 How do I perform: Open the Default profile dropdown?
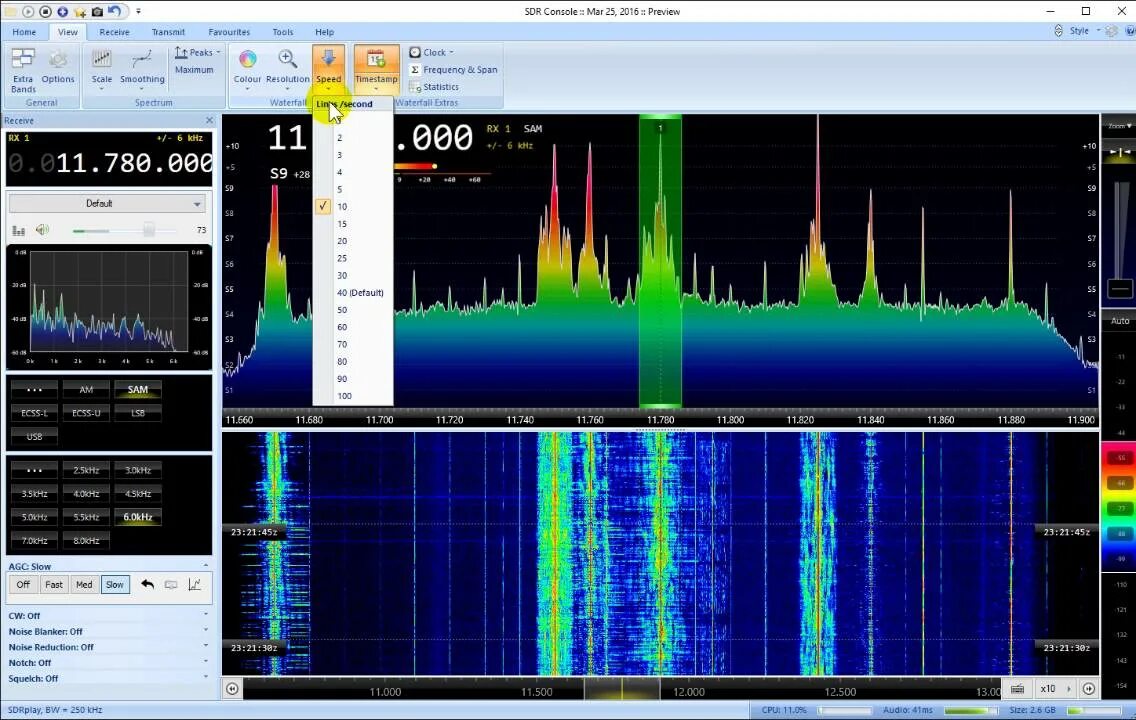[x=106, y=204]
